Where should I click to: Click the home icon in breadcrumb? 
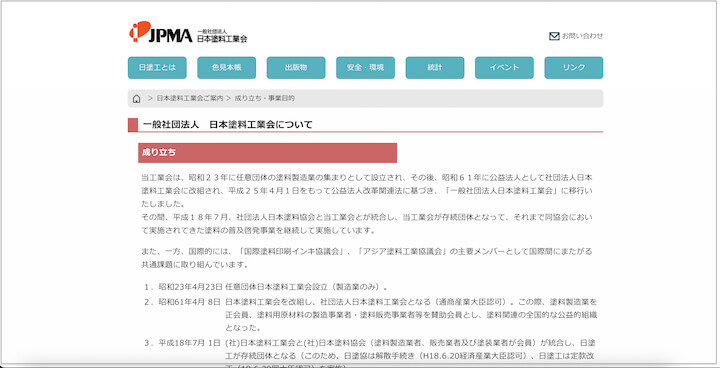pos(136,99)
